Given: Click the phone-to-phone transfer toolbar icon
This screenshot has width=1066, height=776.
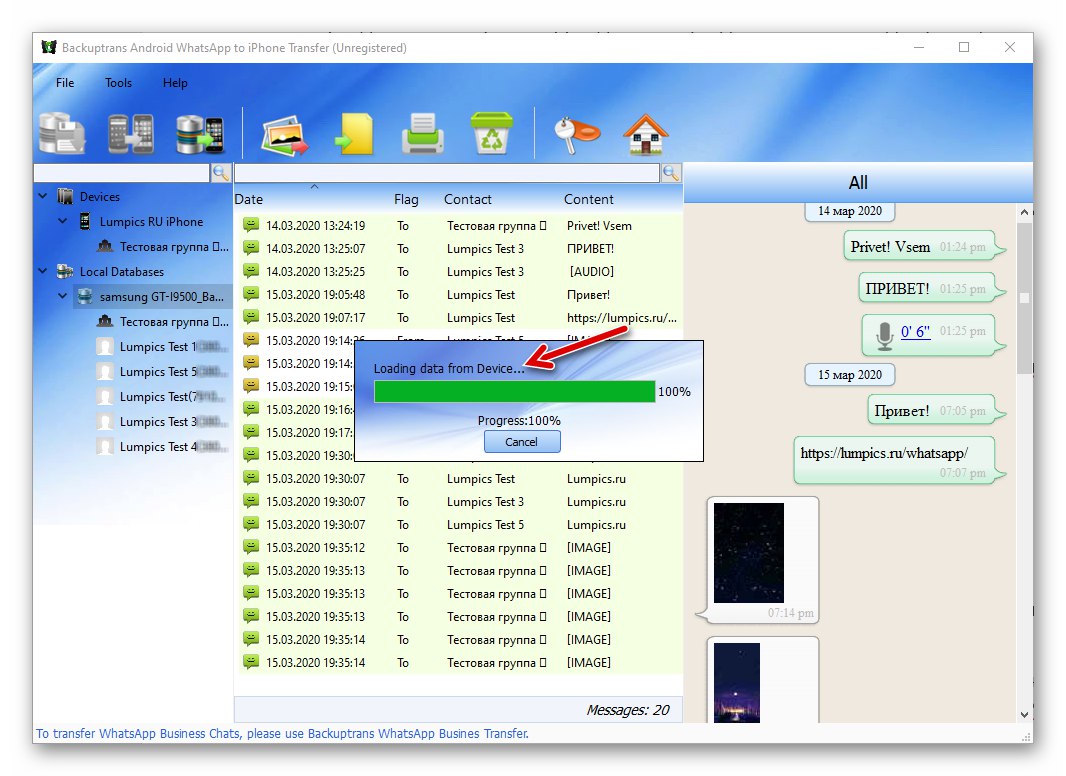Looking at the screenshot, I should click(x=131, y=133).
